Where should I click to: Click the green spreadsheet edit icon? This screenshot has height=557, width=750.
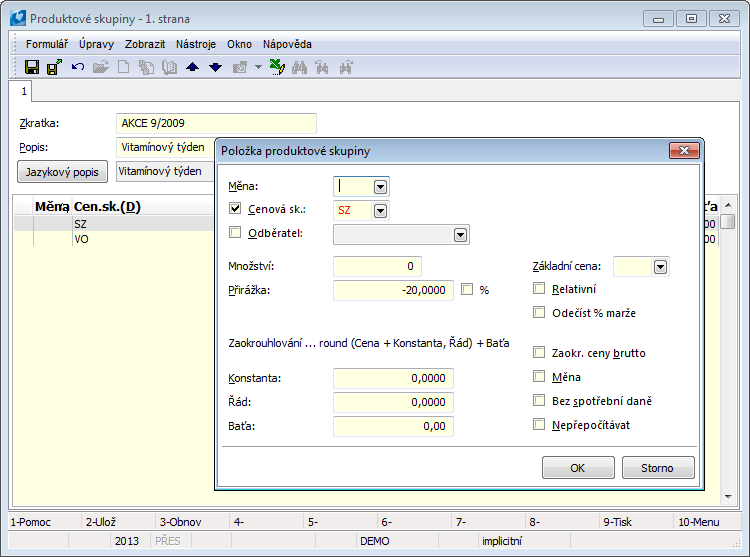pos(277,67)
